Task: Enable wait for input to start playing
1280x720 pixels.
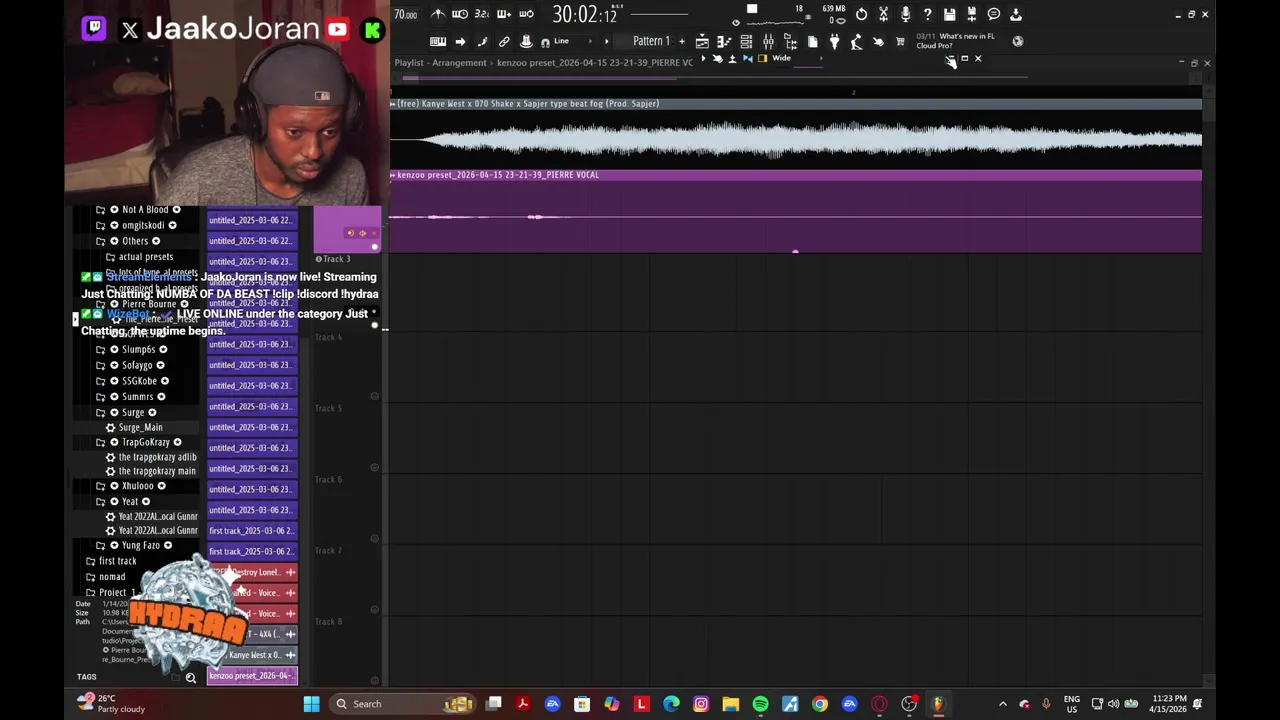Action: click(x=460, y=14)
